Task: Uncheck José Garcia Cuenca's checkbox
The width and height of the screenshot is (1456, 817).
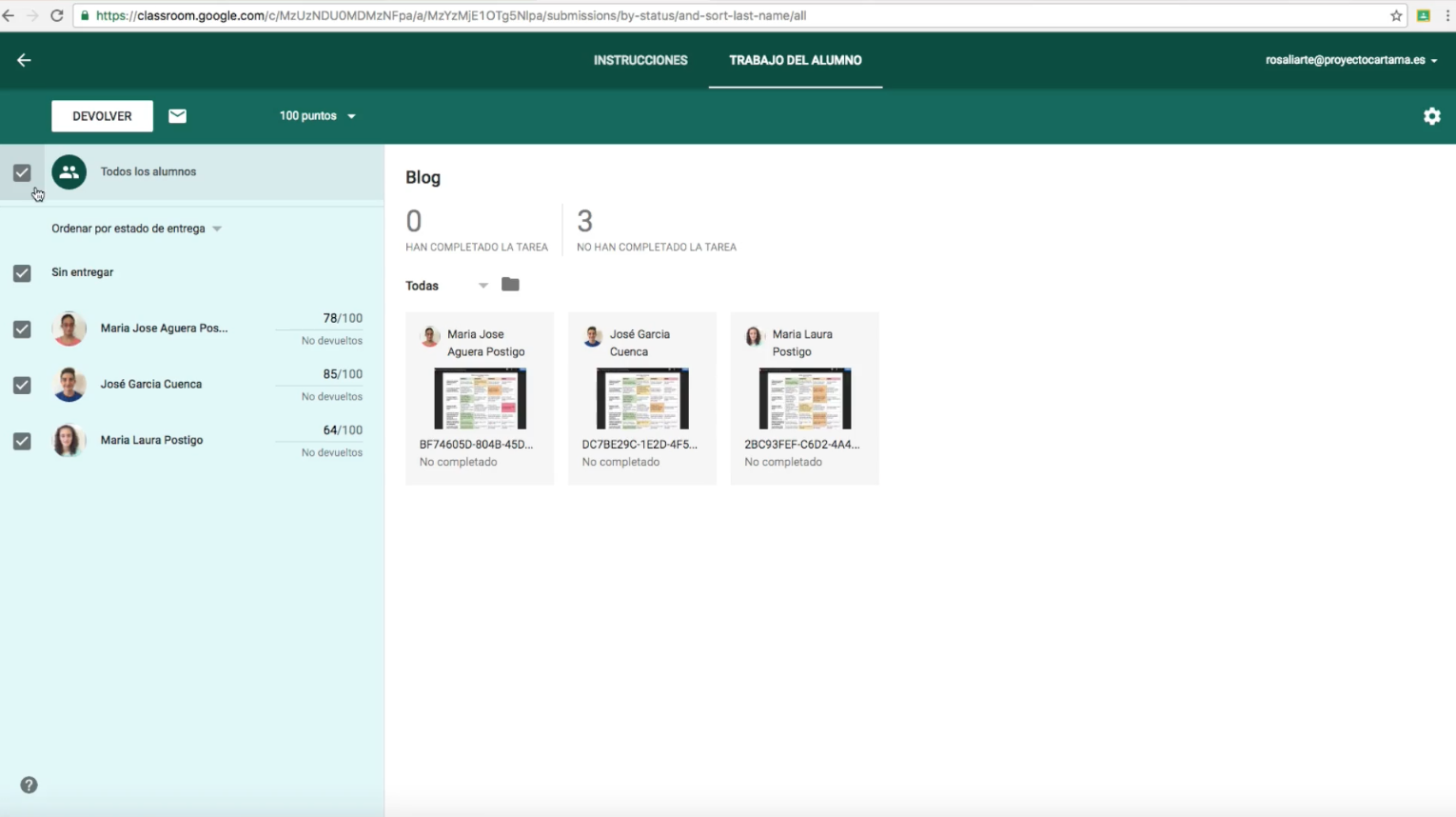Action: point(22,385)
